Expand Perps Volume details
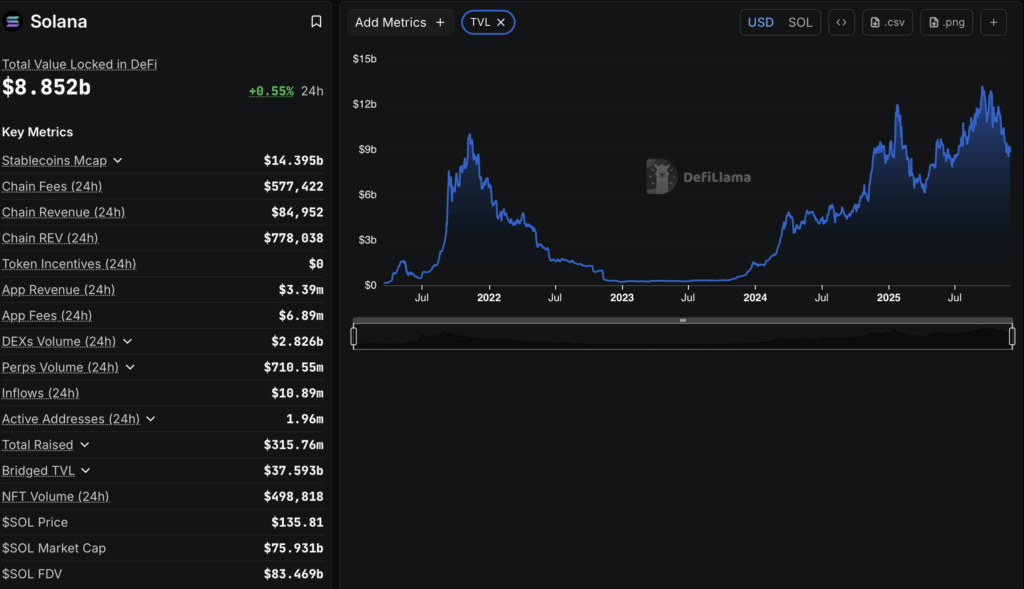Screen dimensions: 1024x589 (130, 368)
